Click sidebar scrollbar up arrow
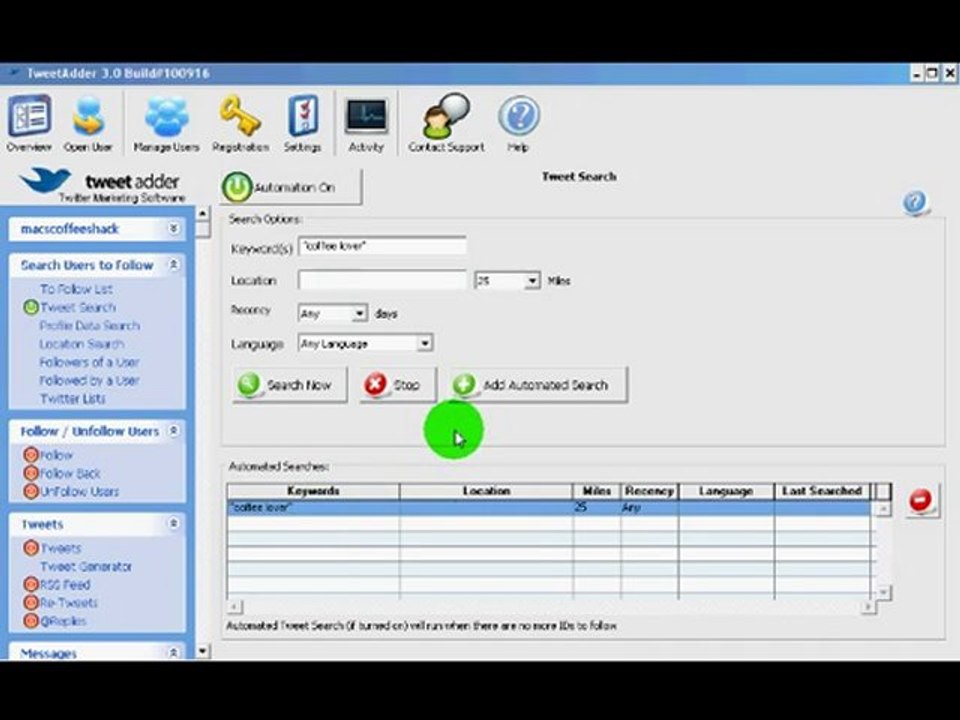Image resolution: width=960 pixels, height=720 pixels. click(203, 214)
